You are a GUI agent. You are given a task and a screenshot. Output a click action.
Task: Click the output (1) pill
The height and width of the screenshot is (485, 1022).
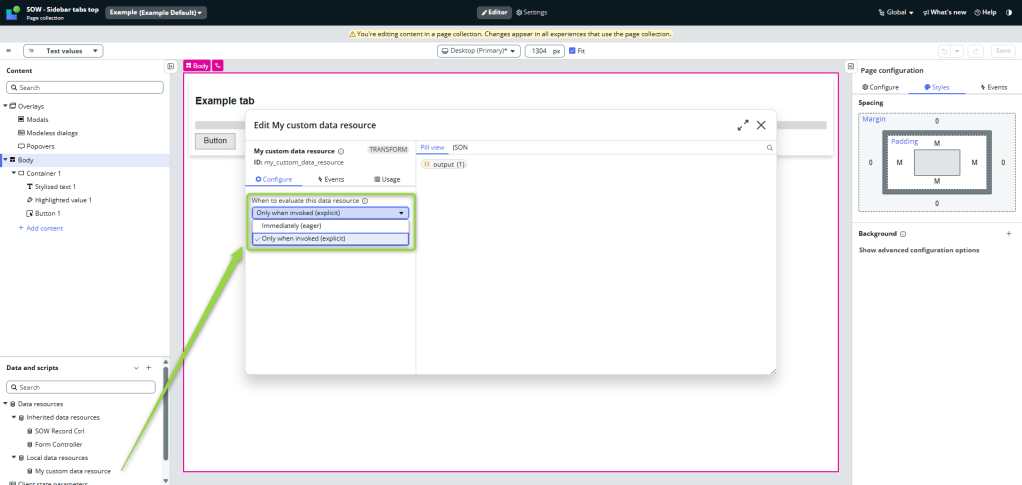point(444,164)
